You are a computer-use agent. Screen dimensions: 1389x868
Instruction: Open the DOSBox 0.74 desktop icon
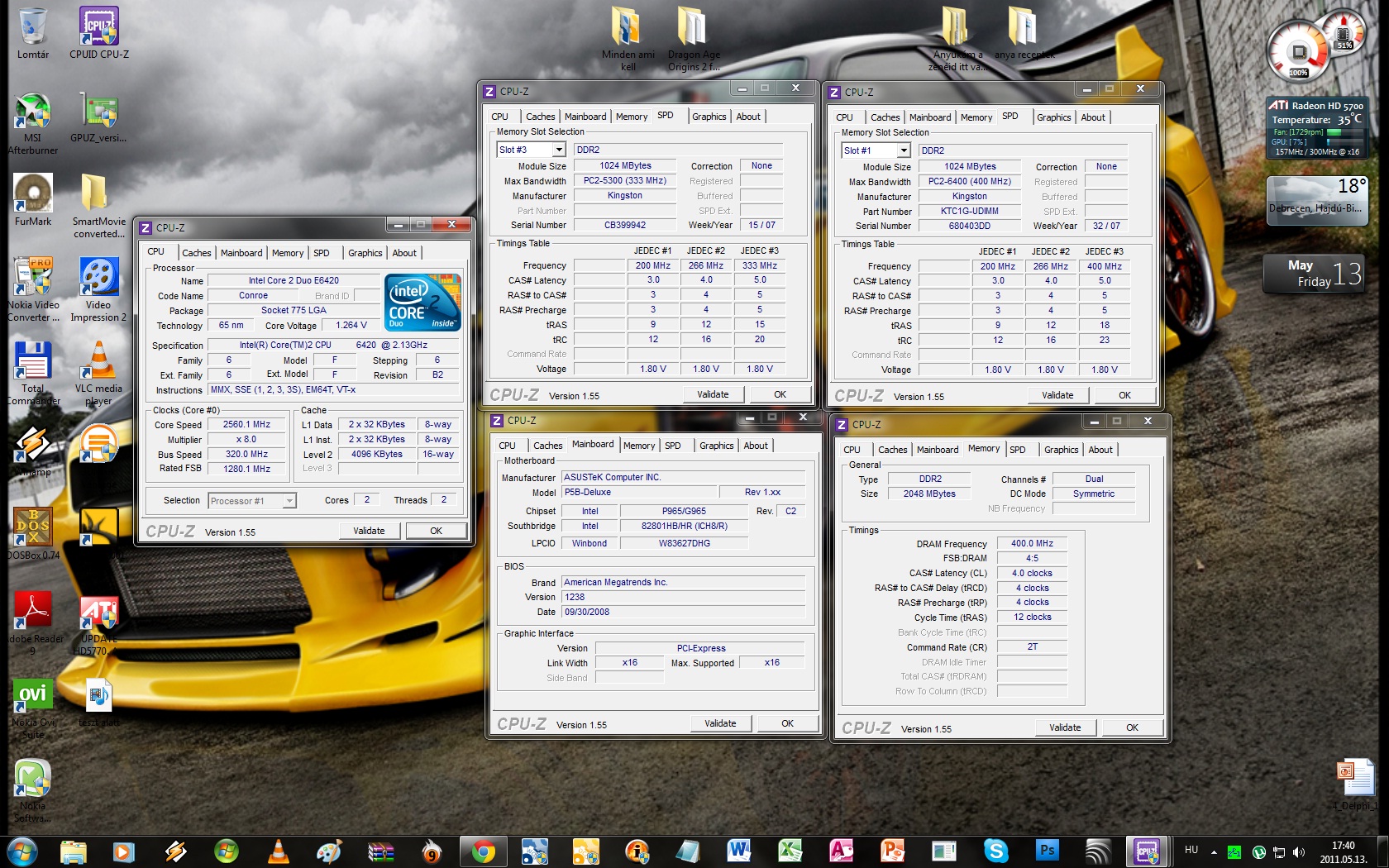[x=33, y=534]
